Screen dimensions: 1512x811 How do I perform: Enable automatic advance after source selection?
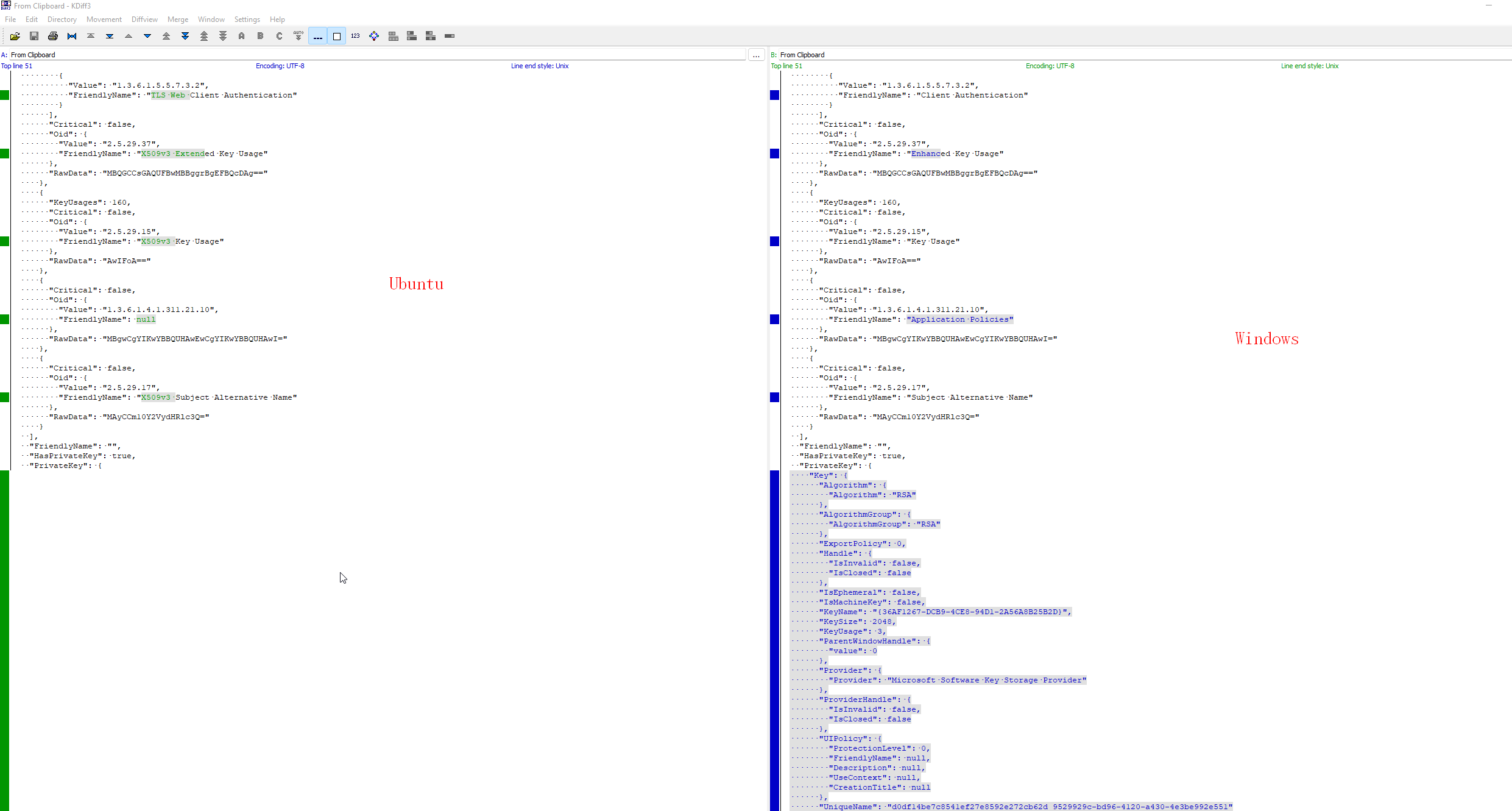click(x=298, y=36)
